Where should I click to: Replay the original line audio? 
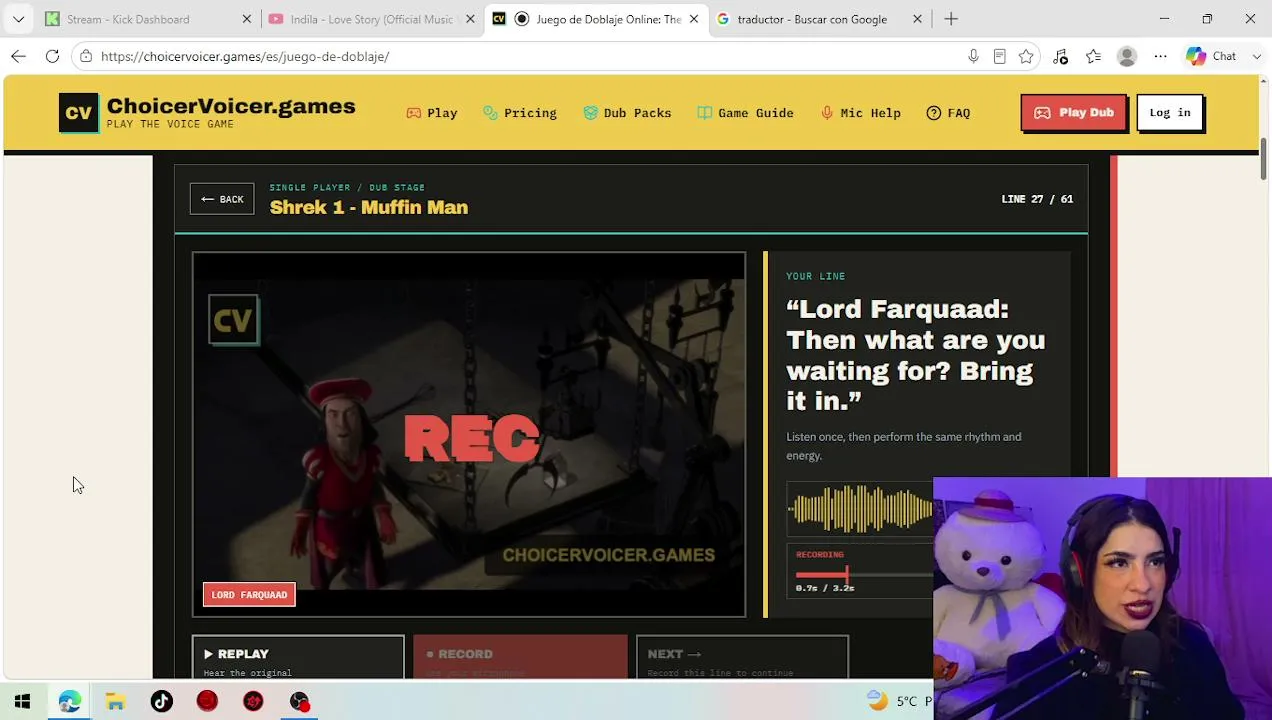[298, 658]
